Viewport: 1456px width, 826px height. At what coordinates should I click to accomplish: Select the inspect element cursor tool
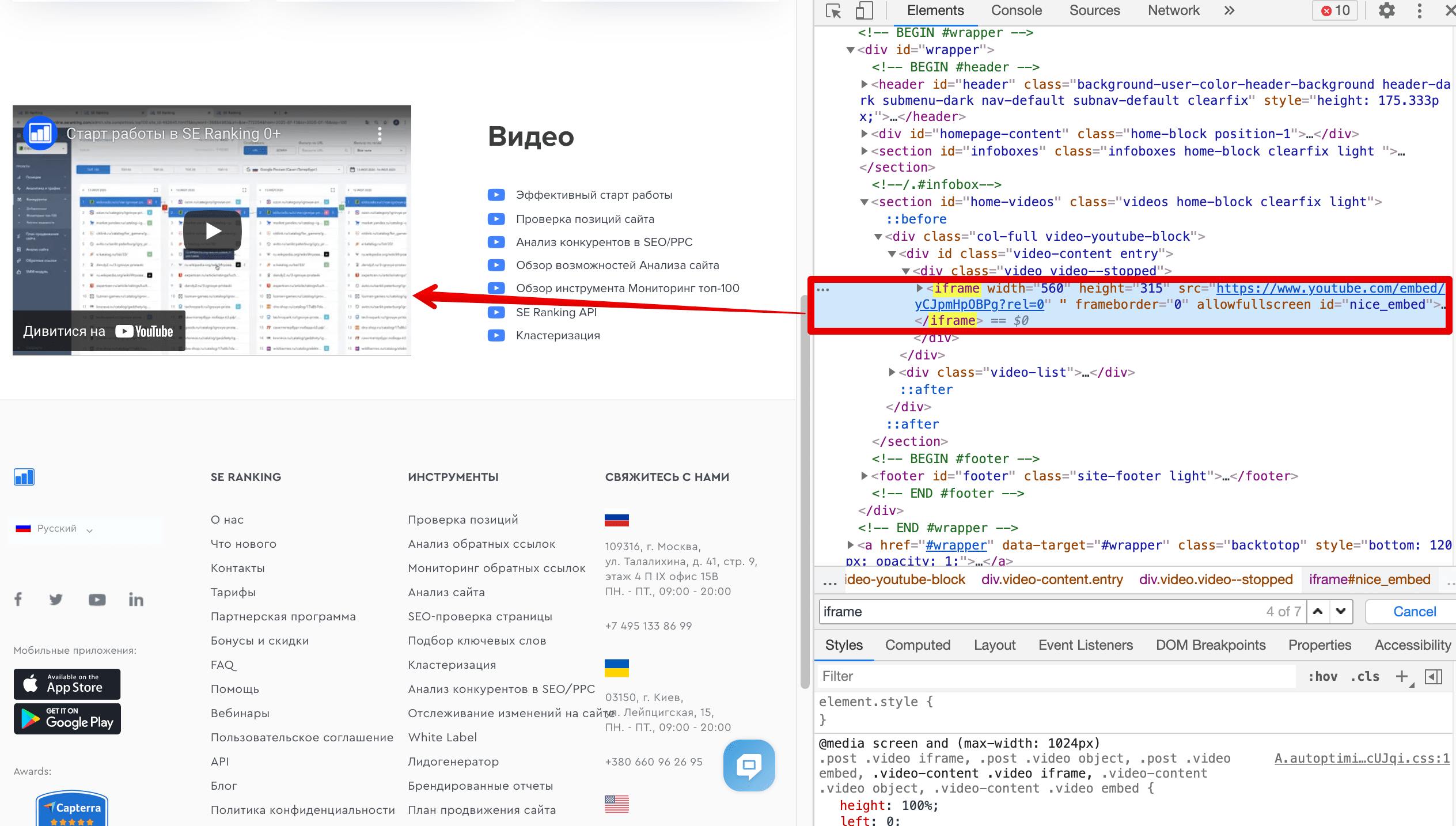(833, 11)
